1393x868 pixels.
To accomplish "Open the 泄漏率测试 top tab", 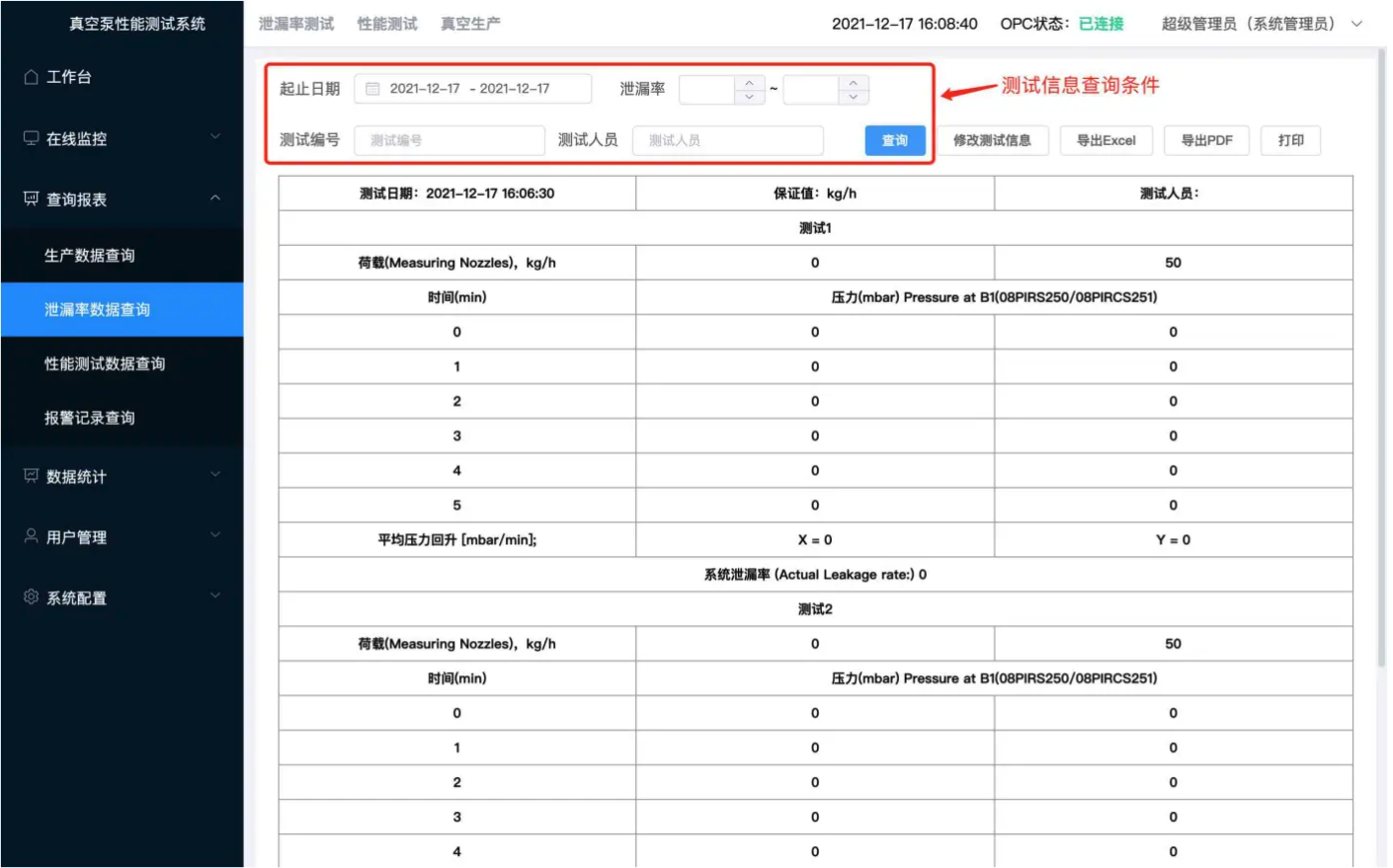I will (296, 24).
